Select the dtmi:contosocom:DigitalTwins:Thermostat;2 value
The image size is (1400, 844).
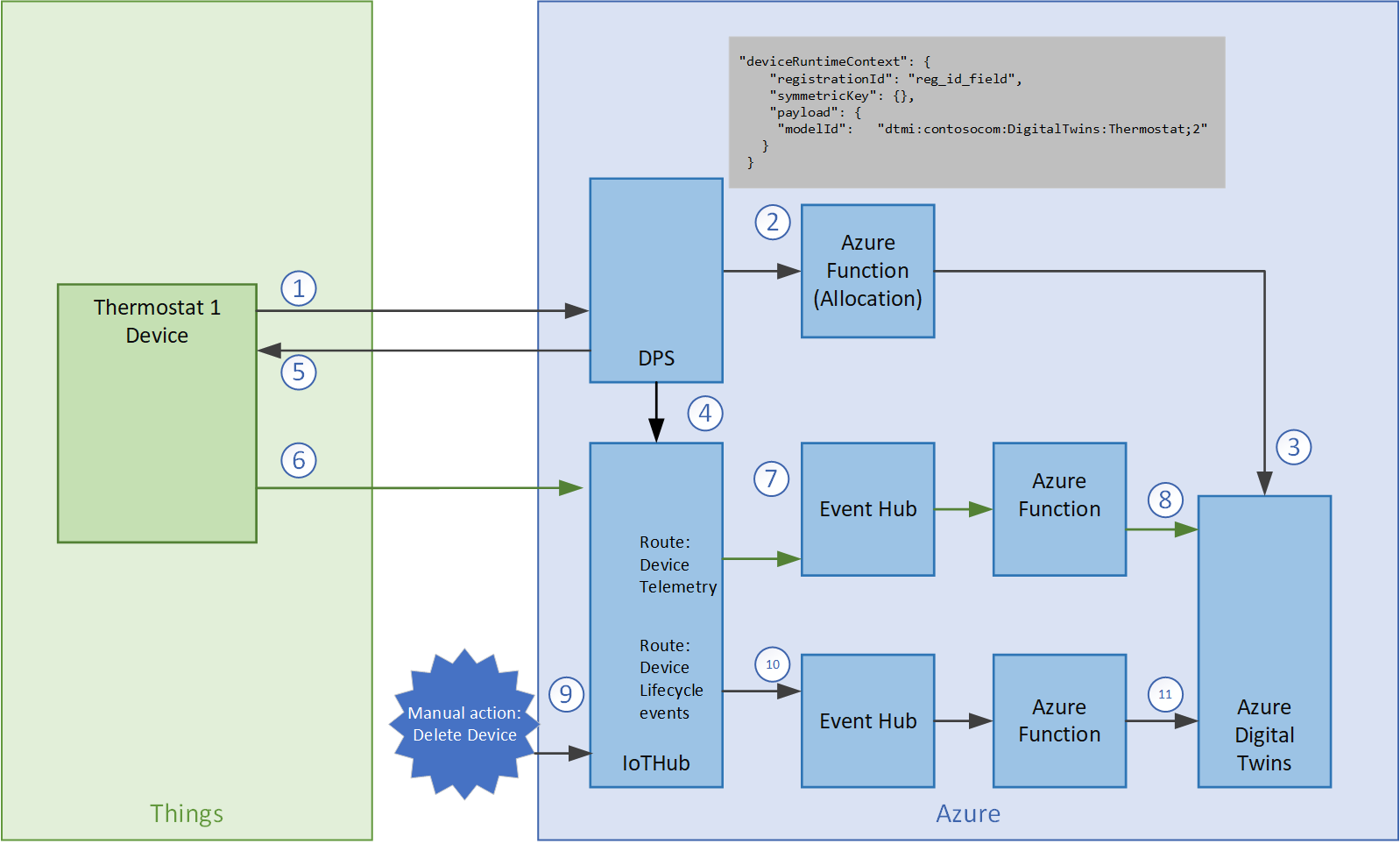[1043, 129]
